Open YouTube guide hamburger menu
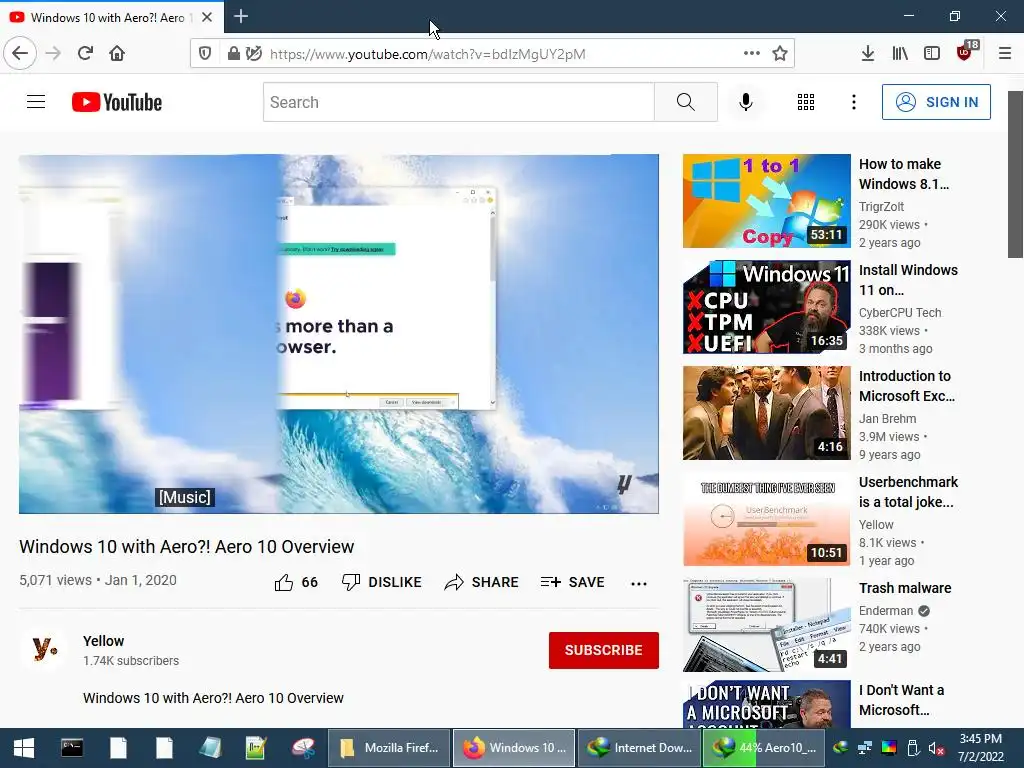Image resolution: width=1024 pixels, height=768 pixels. [36, 102]
